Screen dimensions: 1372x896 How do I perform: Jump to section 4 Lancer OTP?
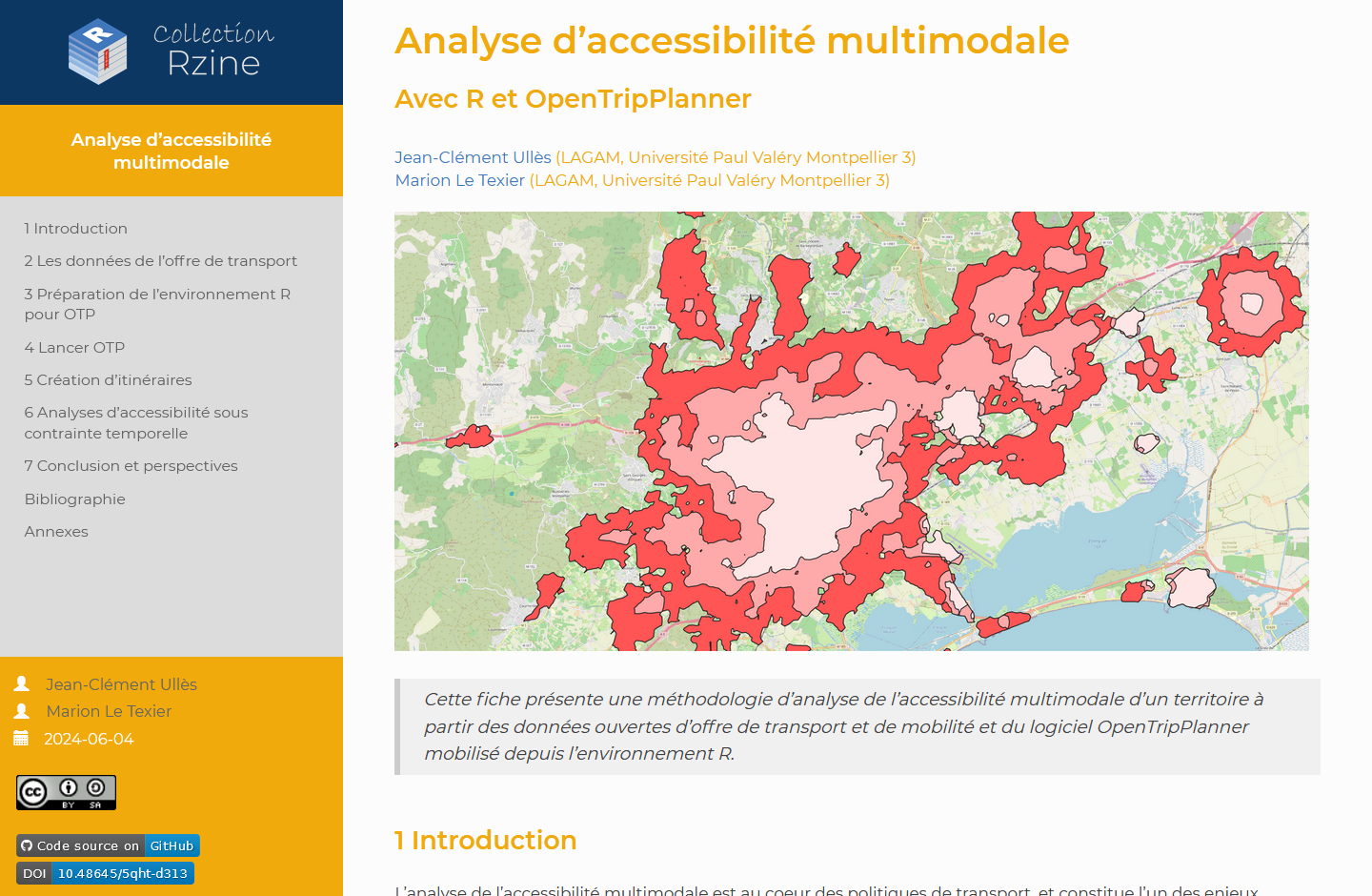coord(75,348)
